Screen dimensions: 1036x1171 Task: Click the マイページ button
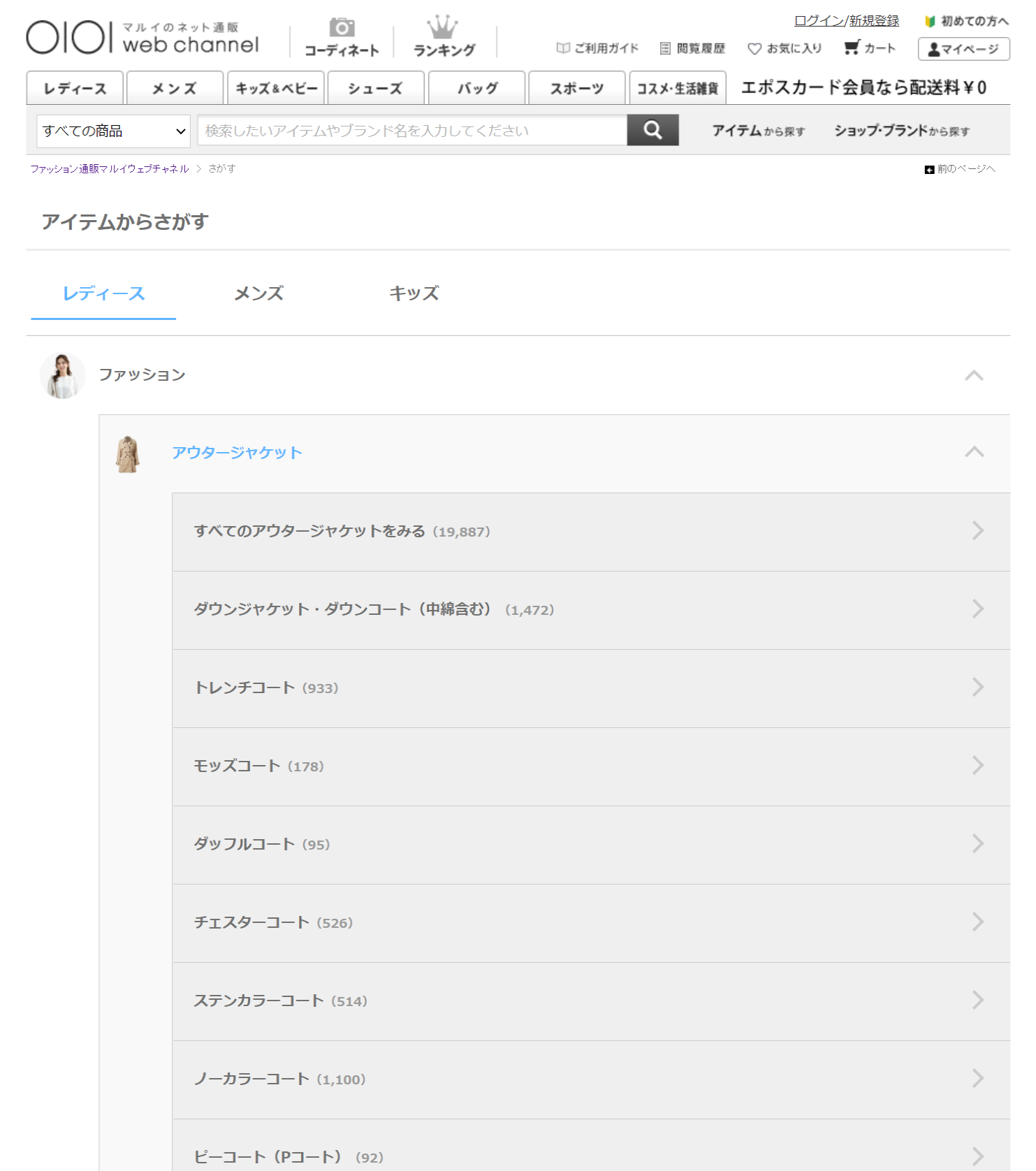(963, 49)
